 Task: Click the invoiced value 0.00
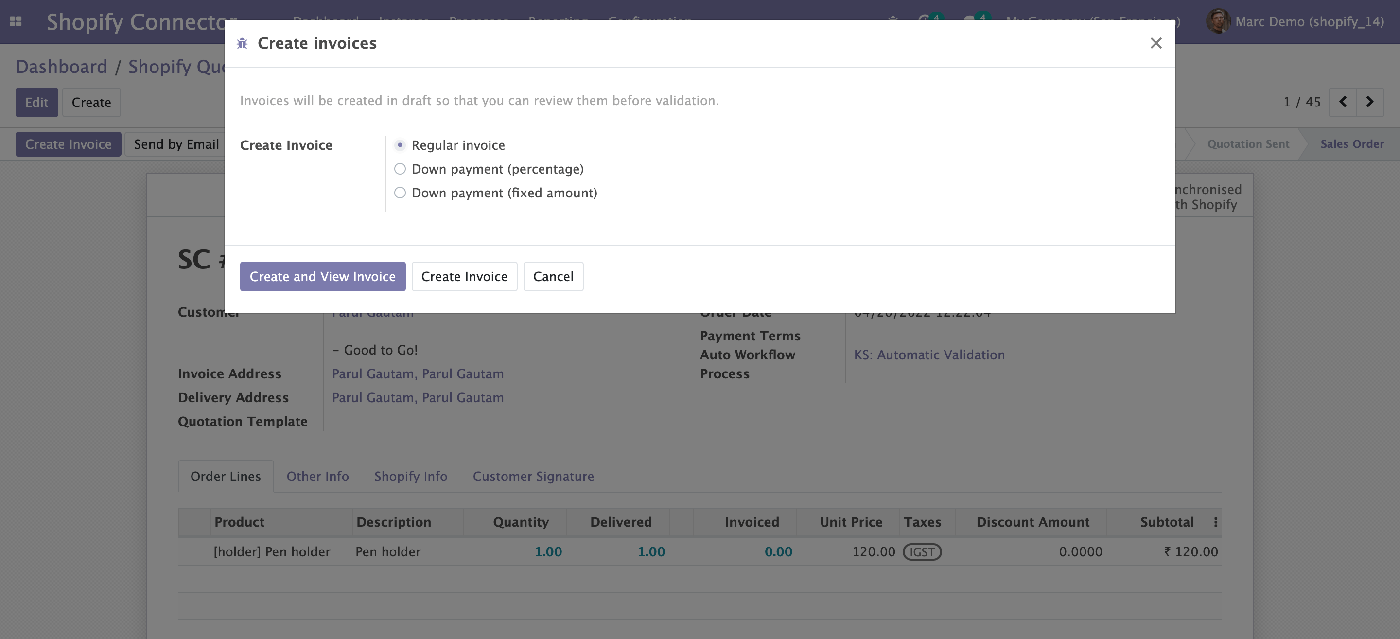click(778, 552)
